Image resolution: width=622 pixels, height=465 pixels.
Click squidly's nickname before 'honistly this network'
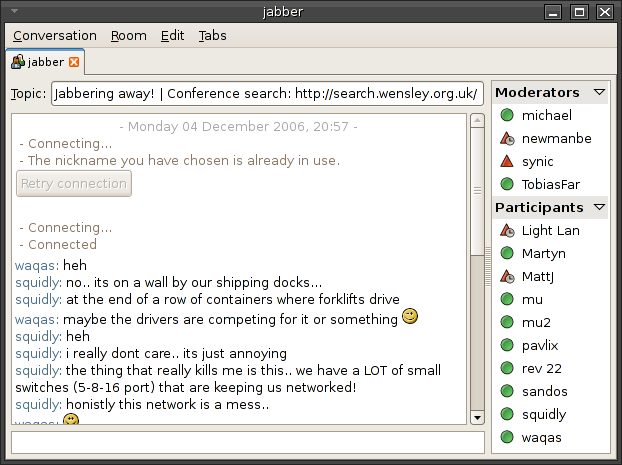click(38, 405)
